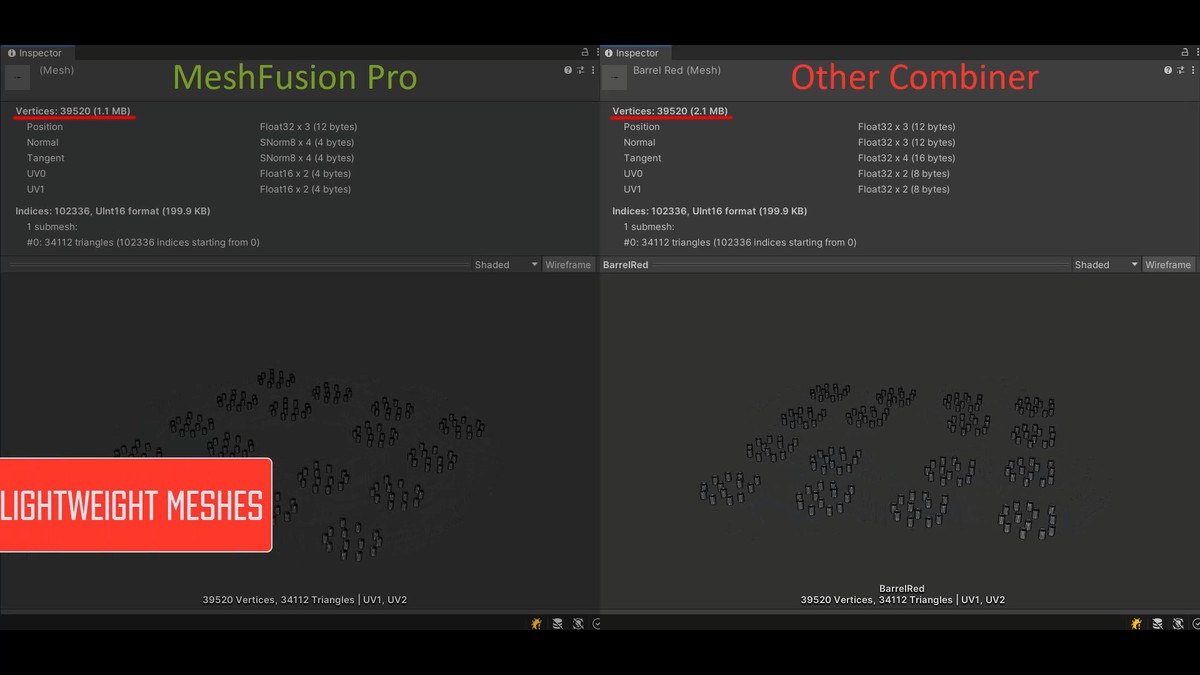Open debug bug icon in left status bar

[x=537, y=623]
